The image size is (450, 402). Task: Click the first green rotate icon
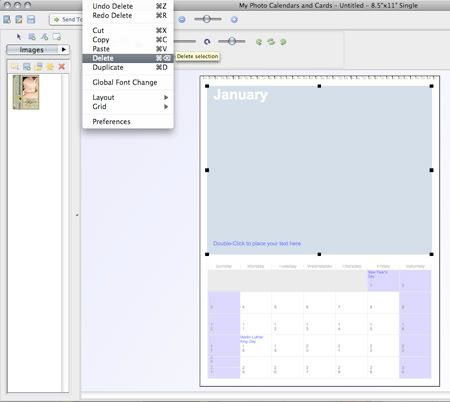(259, 42)
